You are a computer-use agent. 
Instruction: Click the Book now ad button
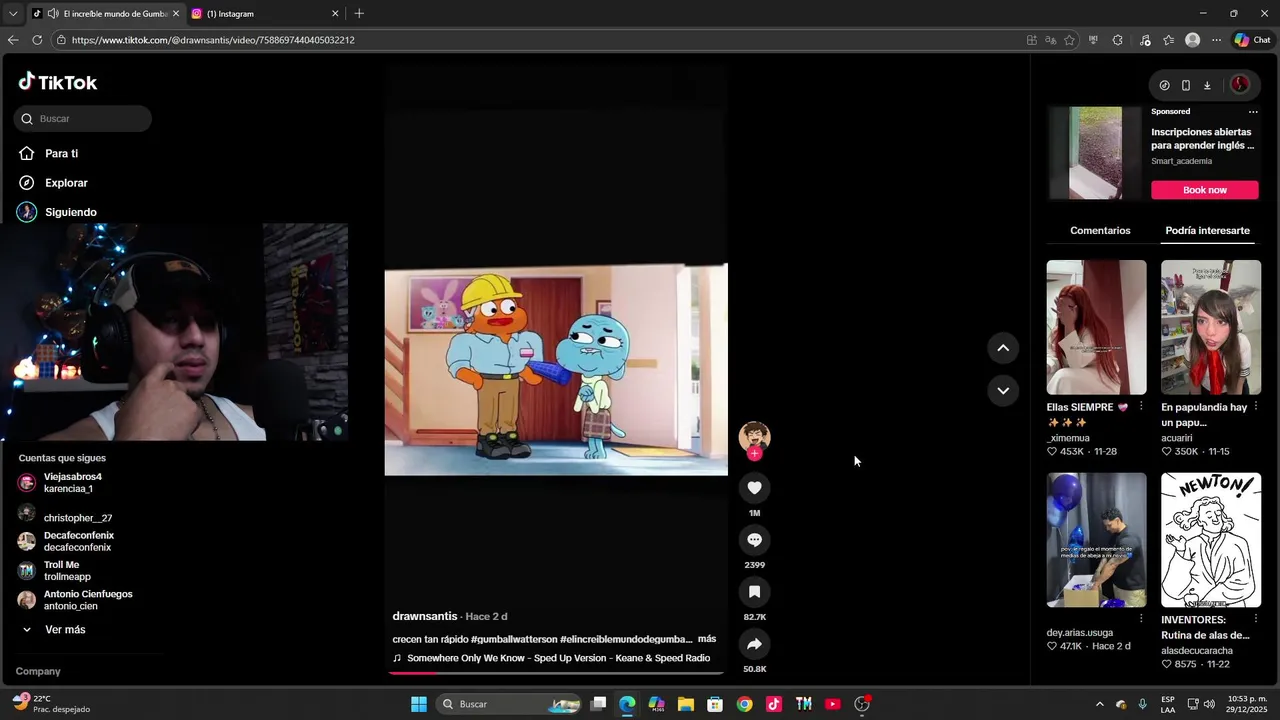[1205, 190]
